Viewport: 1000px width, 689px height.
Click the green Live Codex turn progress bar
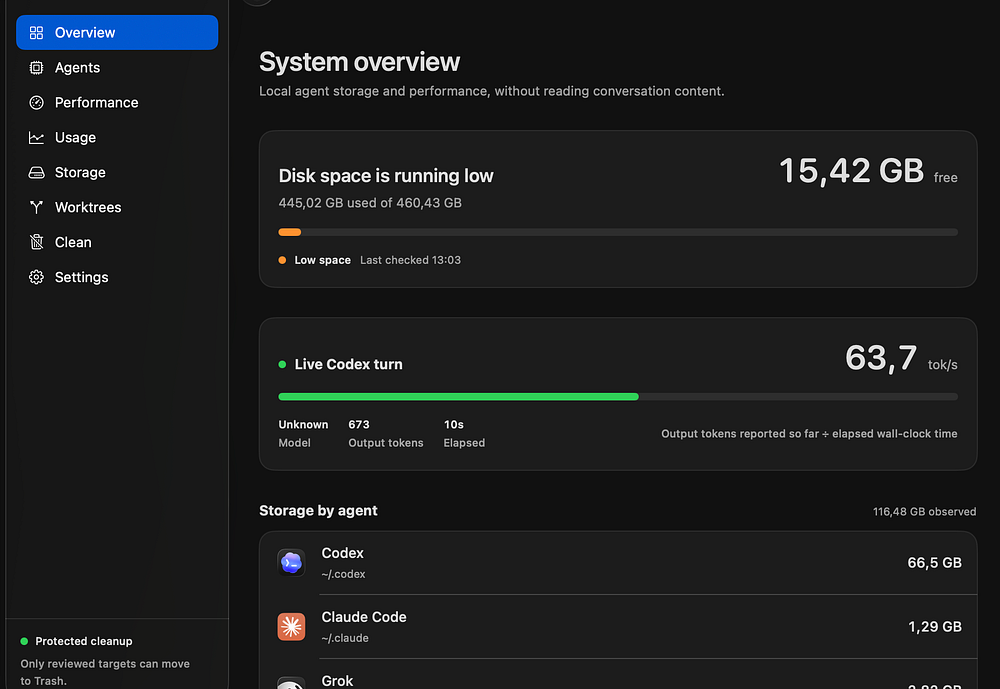pos(618,397)
